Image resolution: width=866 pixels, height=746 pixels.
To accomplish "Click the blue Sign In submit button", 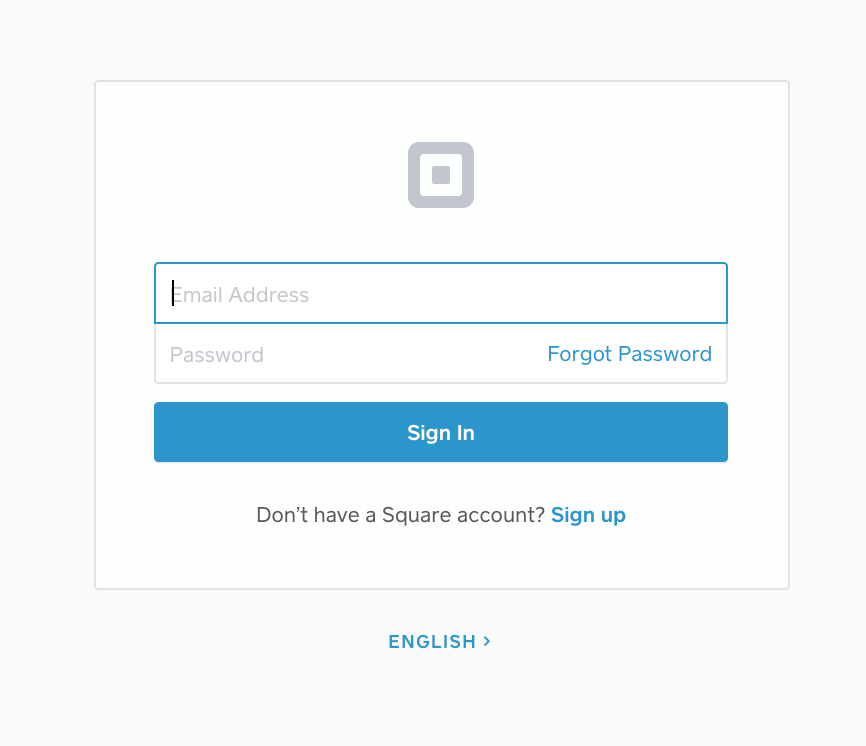I will click(x=440, y=432).
